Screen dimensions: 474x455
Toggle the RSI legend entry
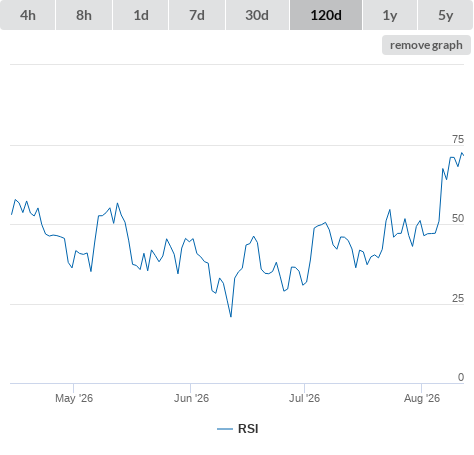[x=238, y=429]
